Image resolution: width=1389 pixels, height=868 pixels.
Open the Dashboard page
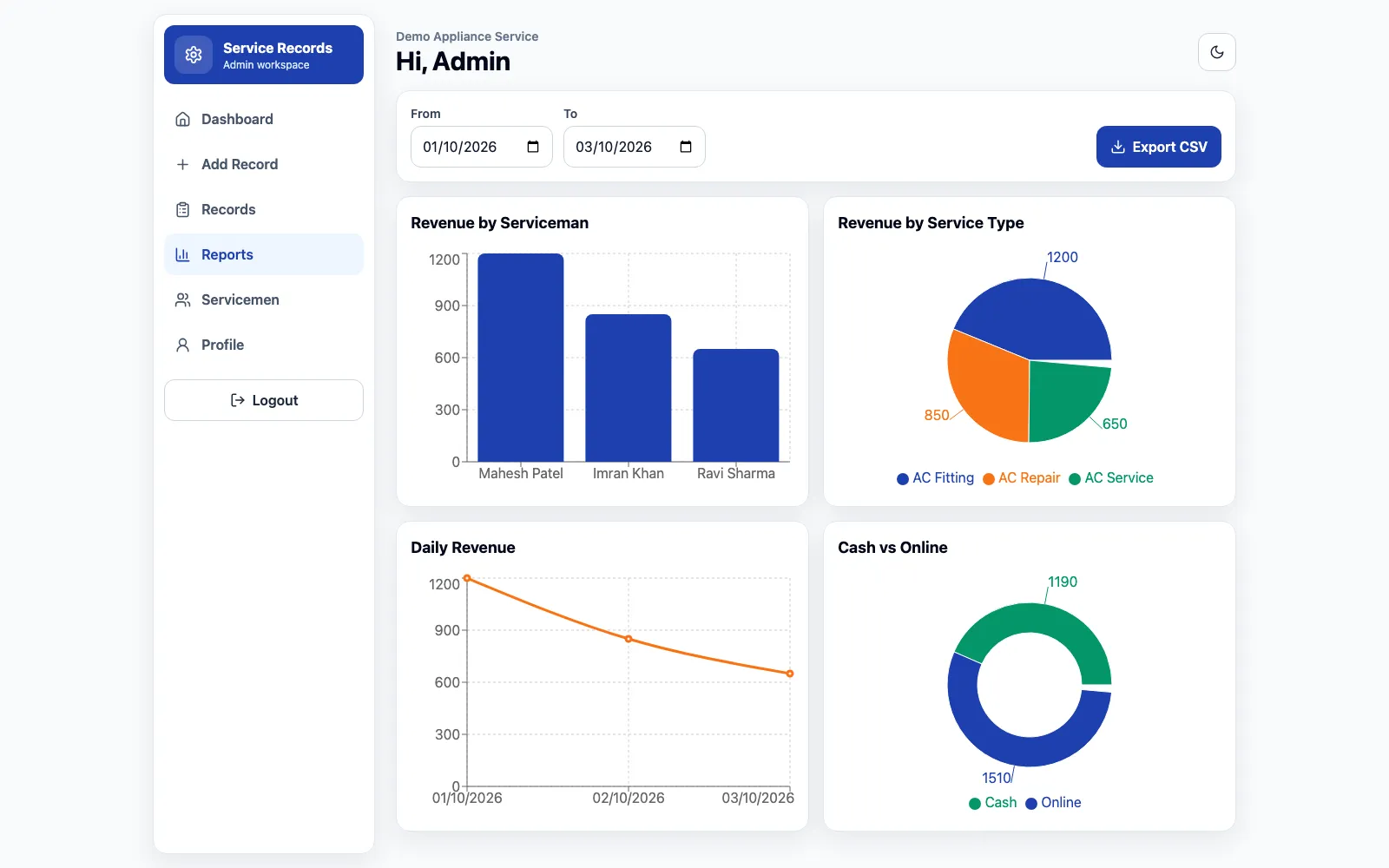[264, 119]
